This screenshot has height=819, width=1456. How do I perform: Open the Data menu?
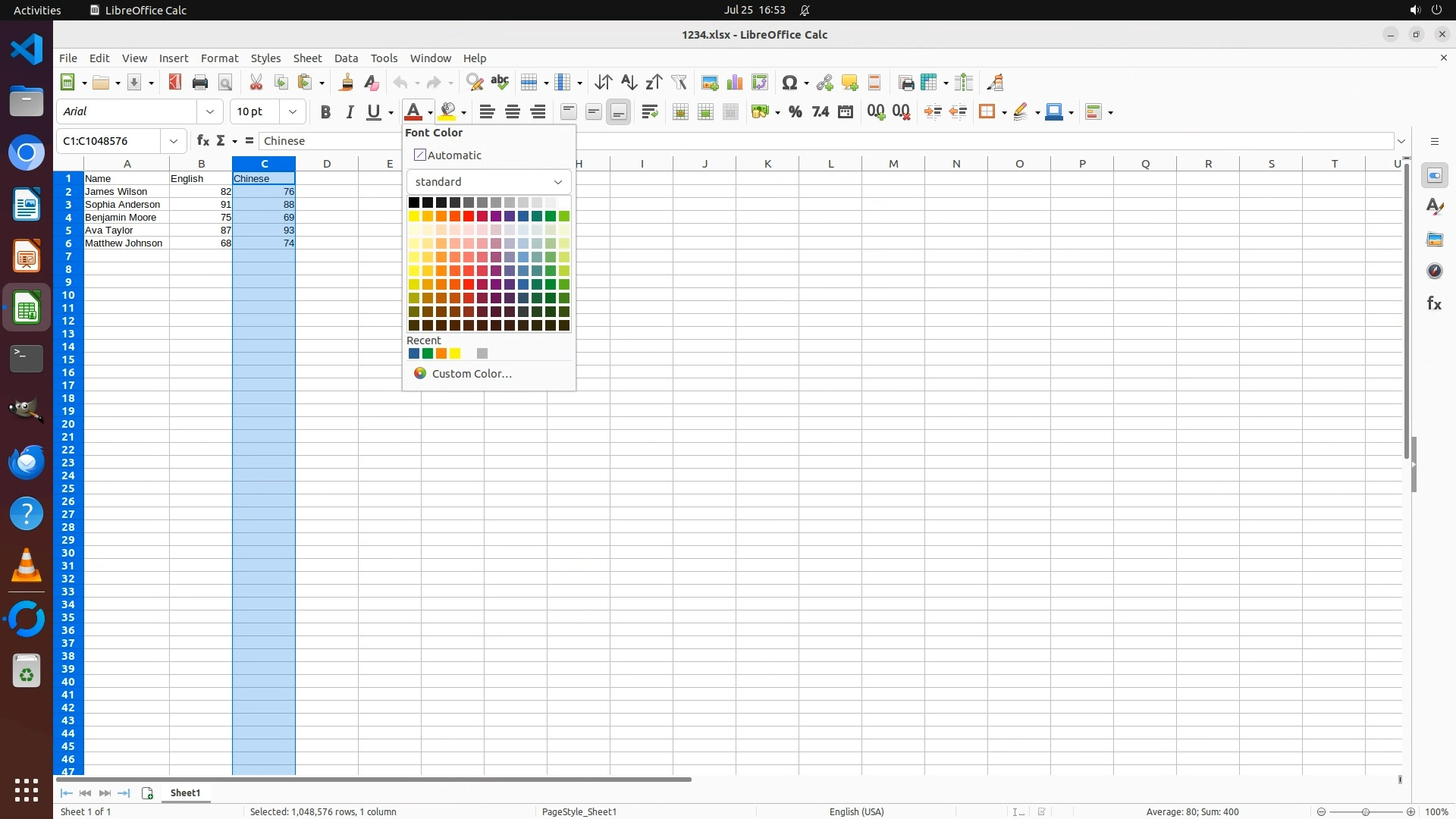346,58
